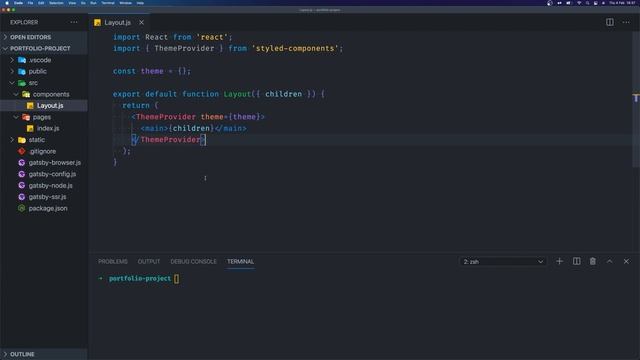The height and width of the screenshot is (360, 640).
Task: Open gatsby-node.js file
Action: [51, 186]
